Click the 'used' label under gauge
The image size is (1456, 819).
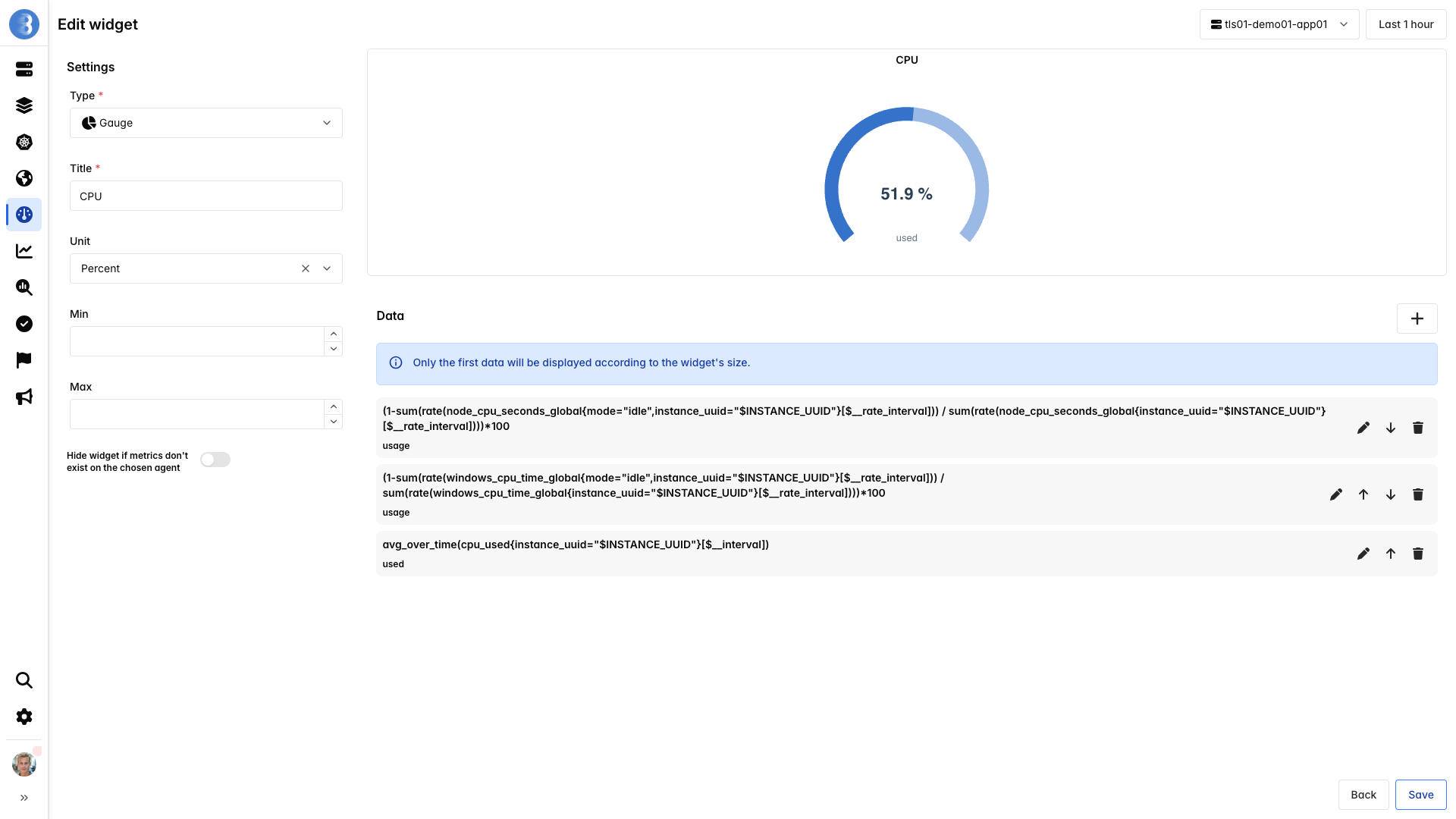(x=907, y=238)
